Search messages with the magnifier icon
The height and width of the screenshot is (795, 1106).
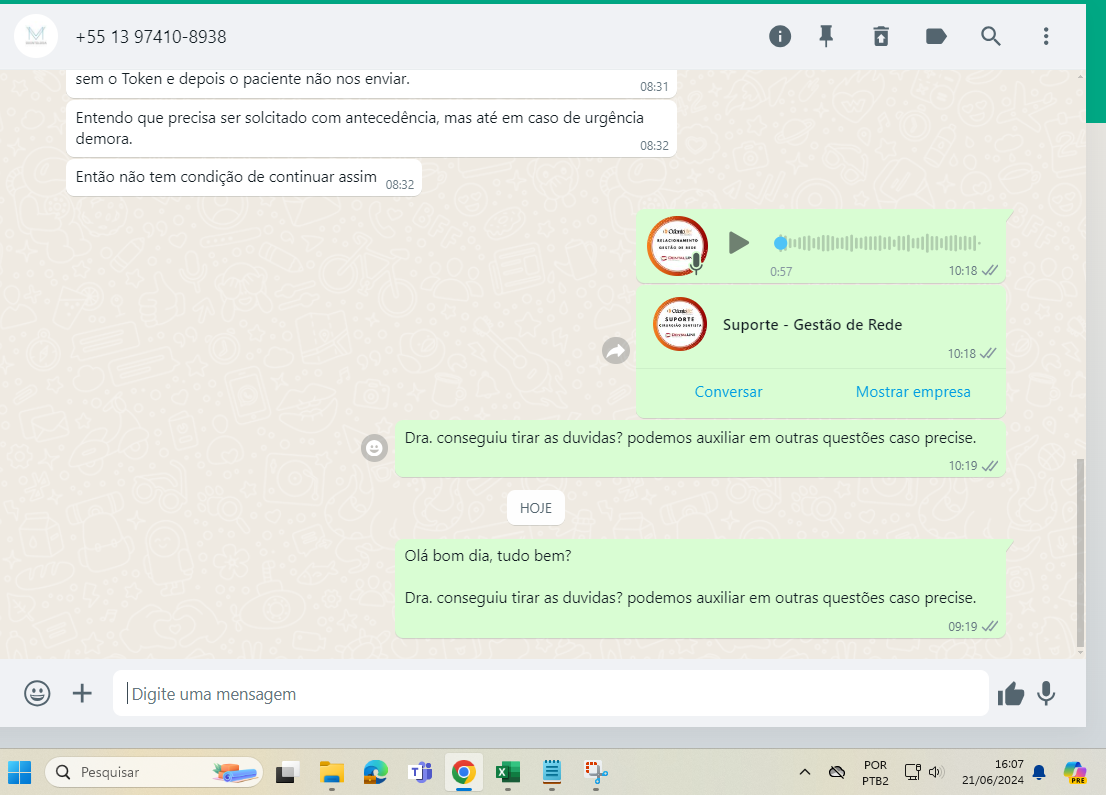pyautogui.click(x=990, y=37)
